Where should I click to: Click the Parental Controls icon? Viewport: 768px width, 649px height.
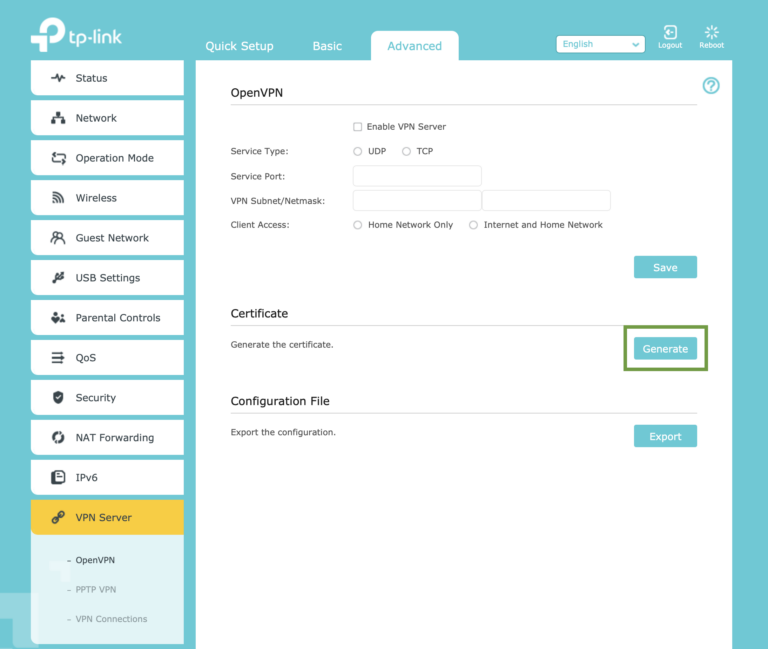click(57, 318)
